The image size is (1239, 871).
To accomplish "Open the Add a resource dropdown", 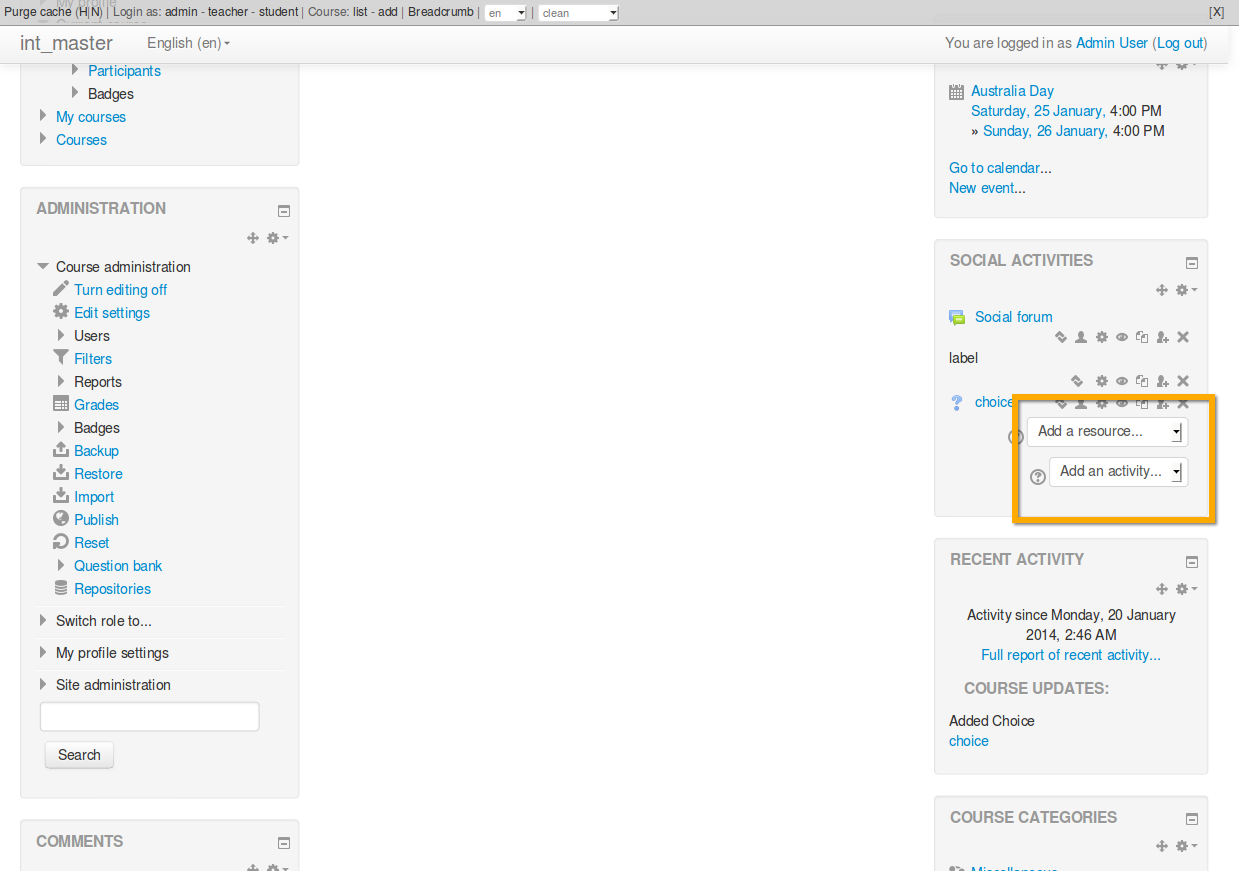I will (x=1107, y=432).
